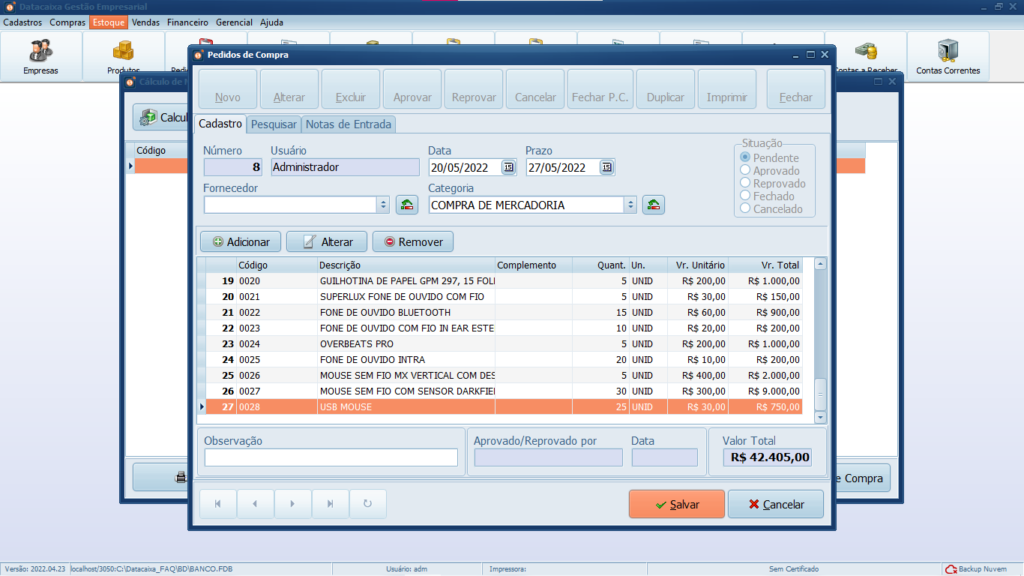Expand the Fornecedor dropdown
1024x576 pixels.
(x=383, y=205)
